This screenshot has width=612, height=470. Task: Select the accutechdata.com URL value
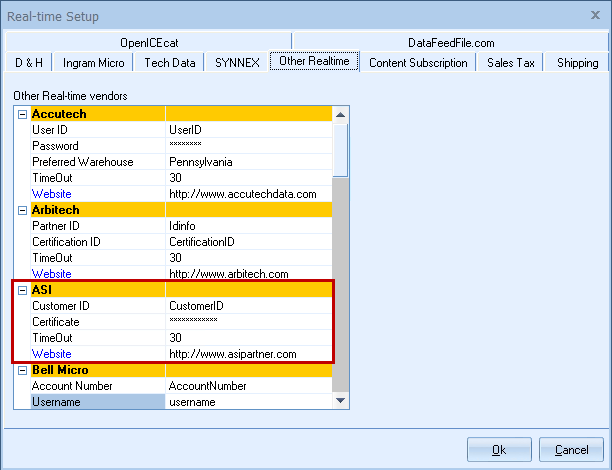[x=249, y=194]
